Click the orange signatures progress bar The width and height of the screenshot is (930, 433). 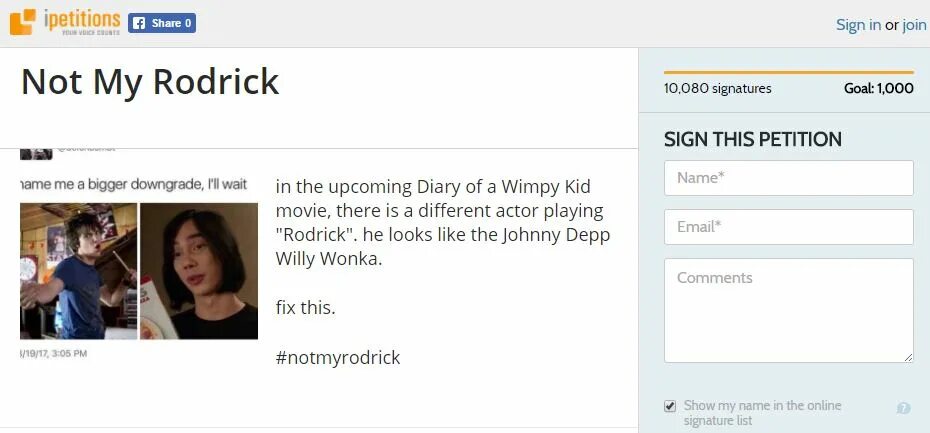tap(788, 72)
